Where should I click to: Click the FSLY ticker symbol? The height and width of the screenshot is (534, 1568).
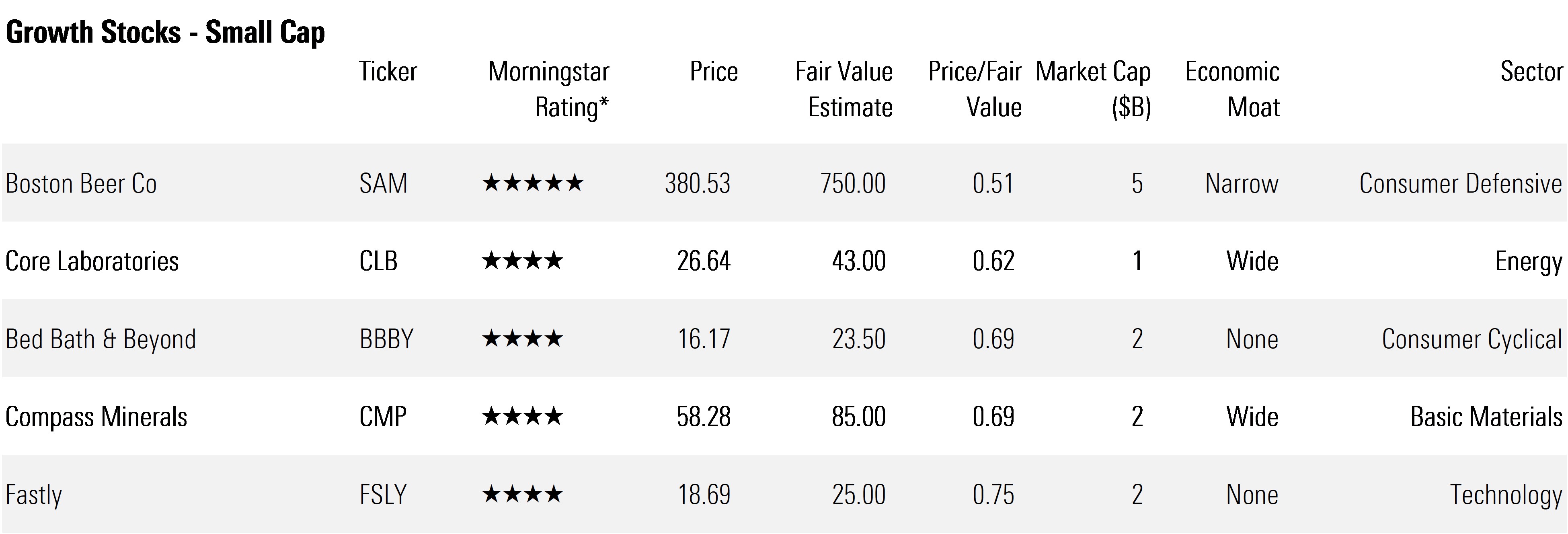pyautogui.click(x=383, y=495)
